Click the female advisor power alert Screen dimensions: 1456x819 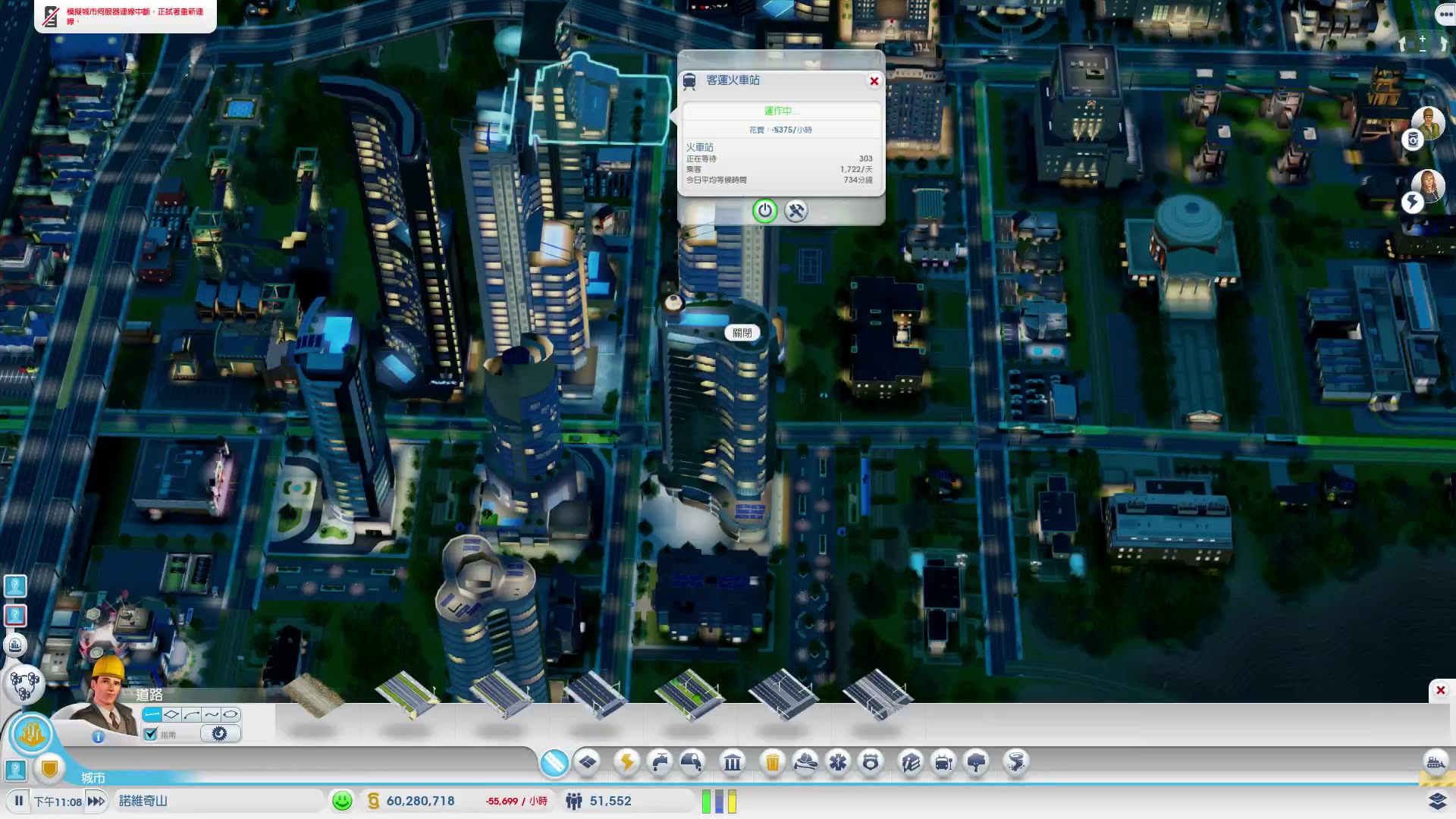click(1427, 187)
